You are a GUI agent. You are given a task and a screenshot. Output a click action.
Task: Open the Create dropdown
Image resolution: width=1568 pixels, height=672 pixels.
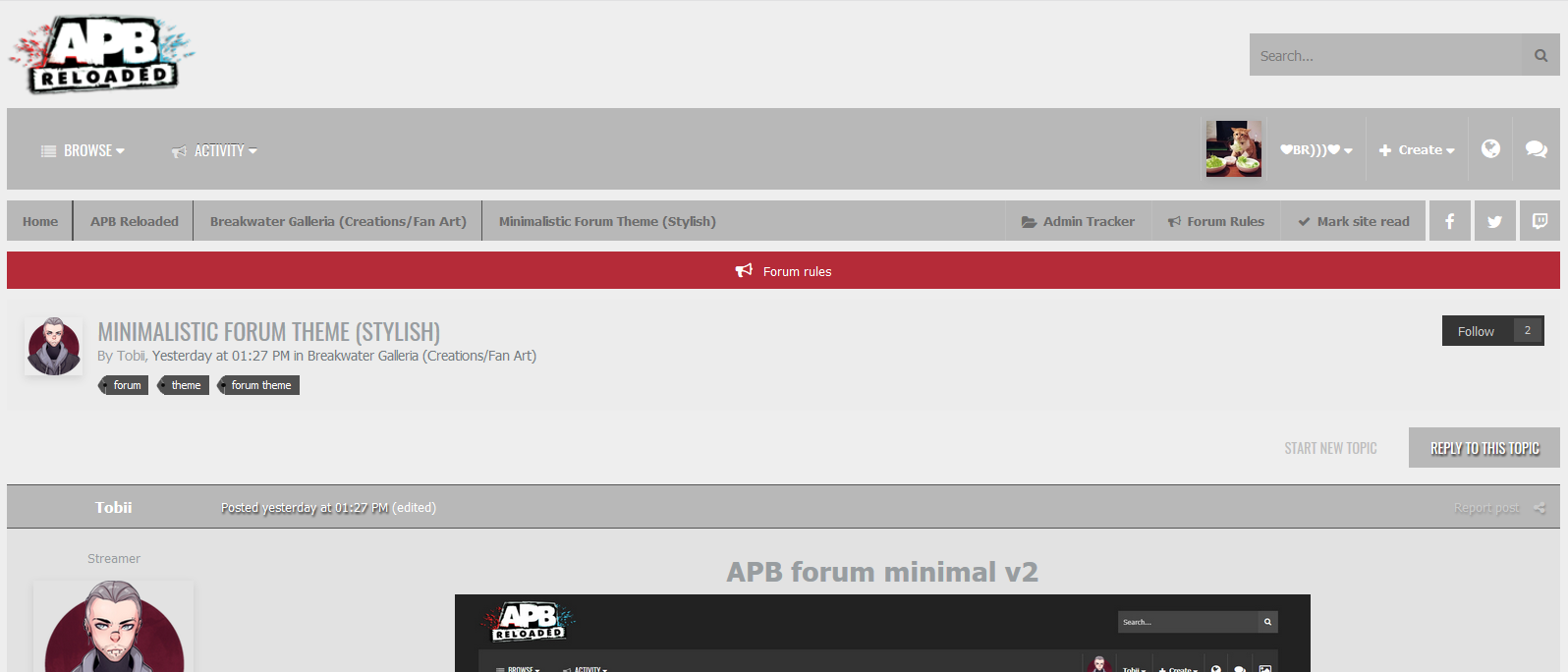pos(1417,149)
